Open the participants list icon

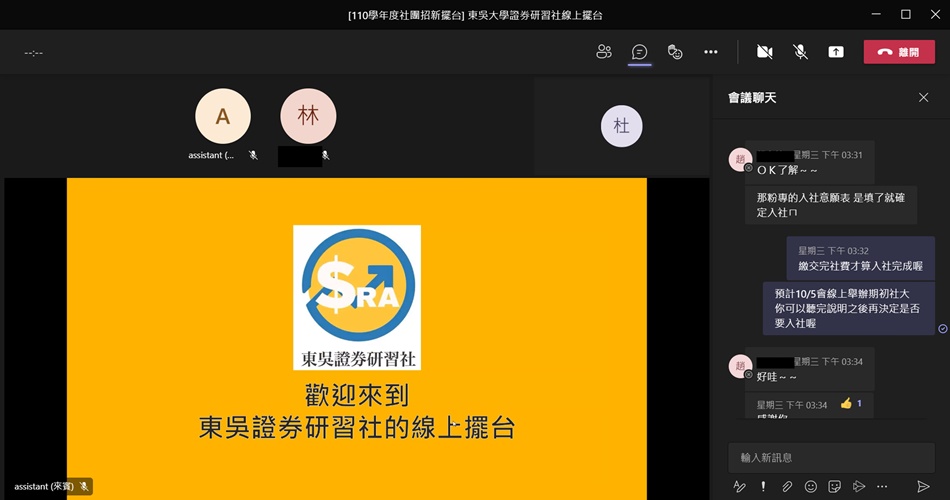tap(604, 52)
